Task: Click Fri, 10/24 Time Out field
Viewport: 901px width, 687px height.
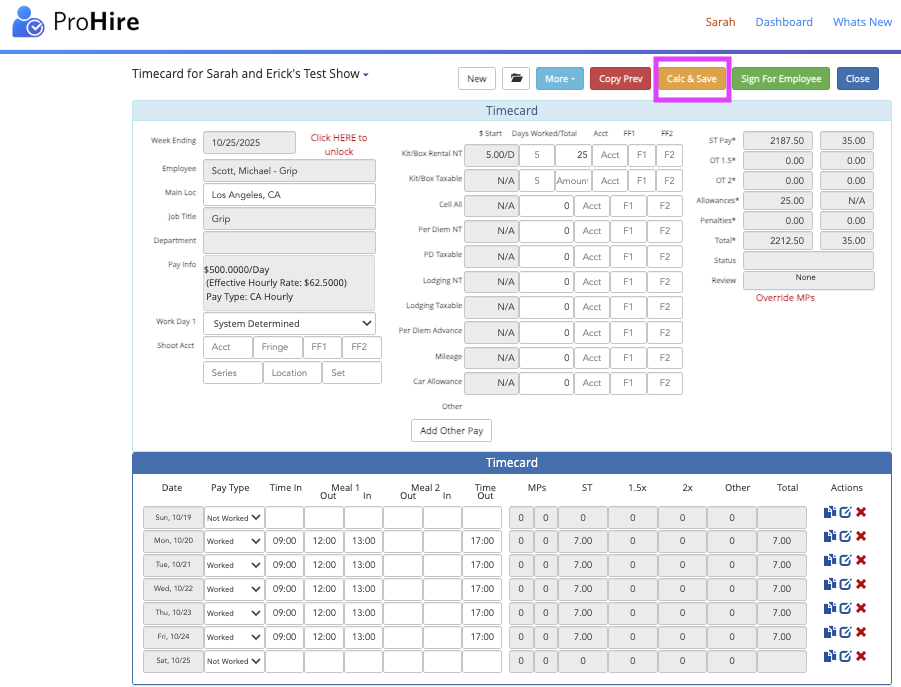Action: [482, 637]
